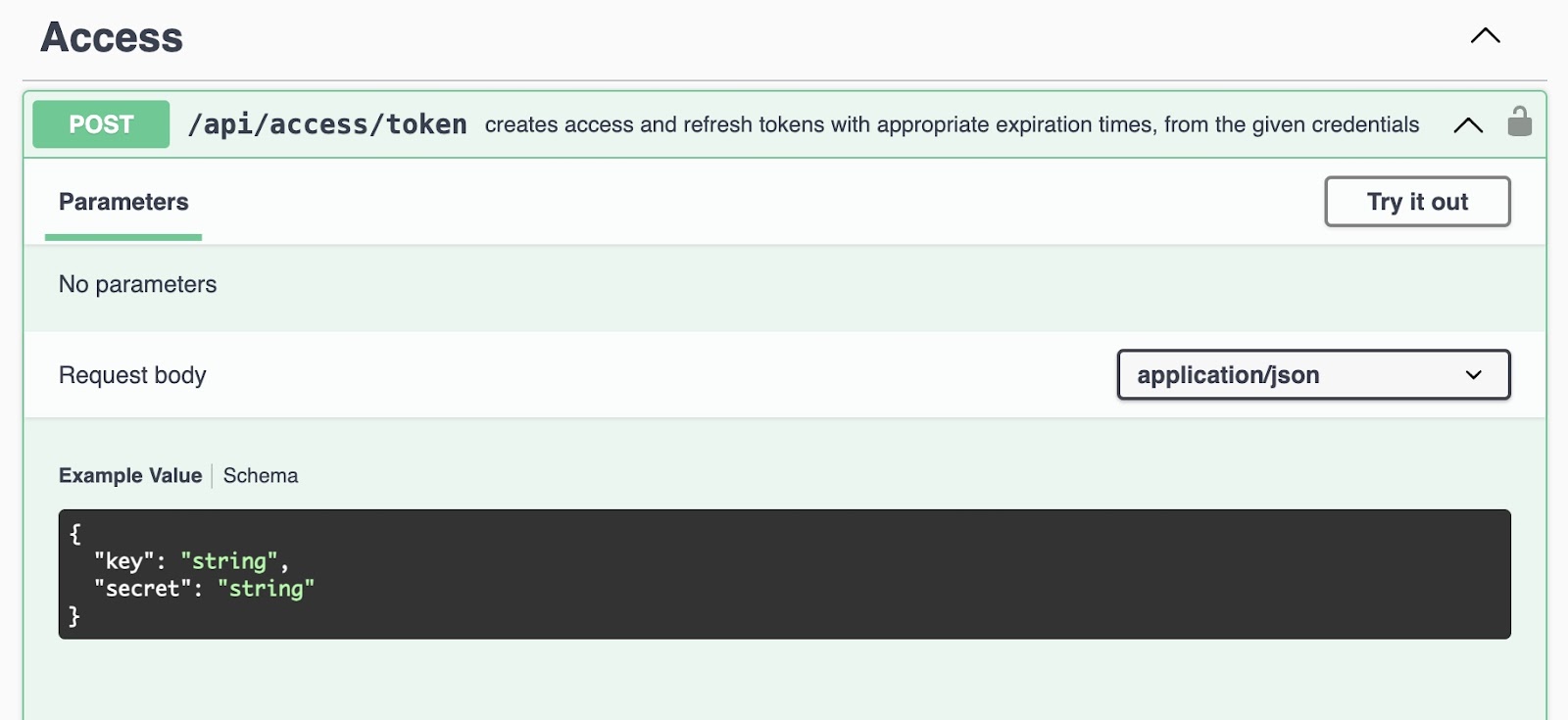This screenshot has width=1568, height=720.
Task: Click the authorization lock icon
Action: [x=1519, y=122]
